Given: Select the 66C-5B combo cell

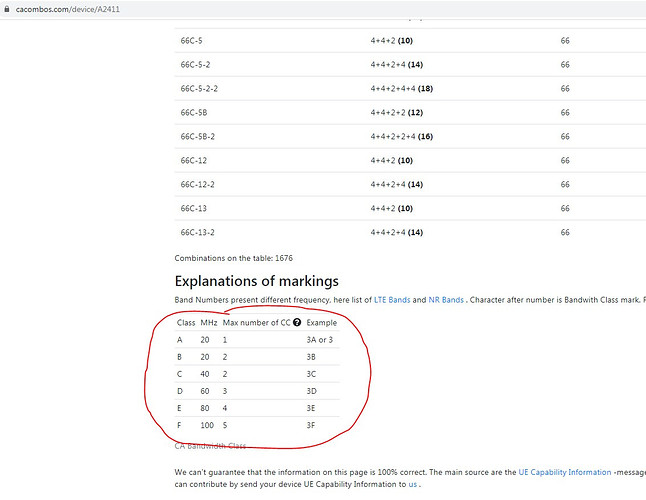Looking at the screenshot, I should pos(194,112).
